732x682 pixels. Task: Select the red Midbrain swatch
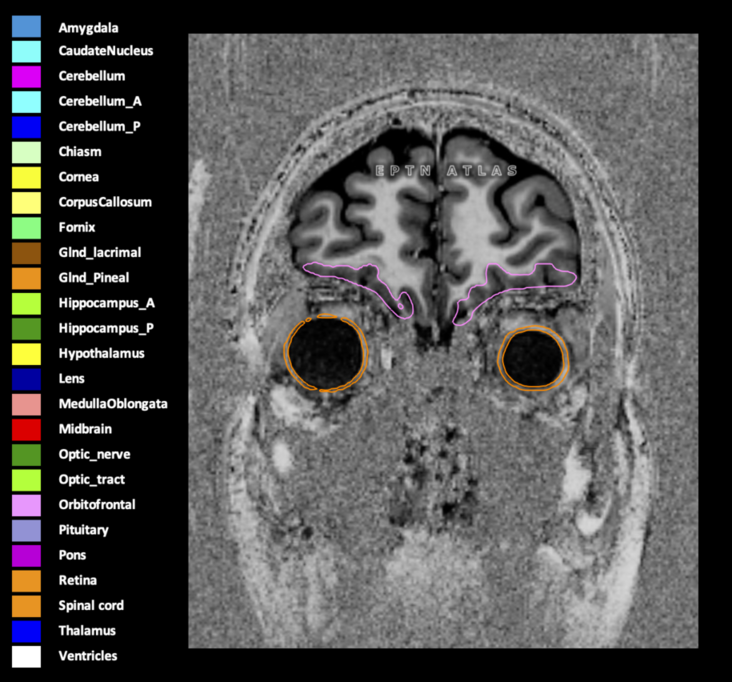point(26,429)
